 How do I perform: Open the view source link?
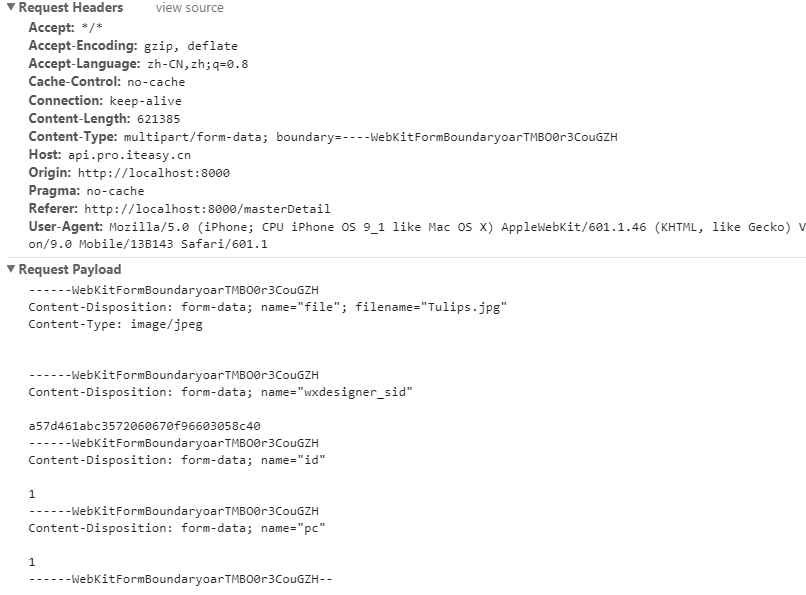190,8
